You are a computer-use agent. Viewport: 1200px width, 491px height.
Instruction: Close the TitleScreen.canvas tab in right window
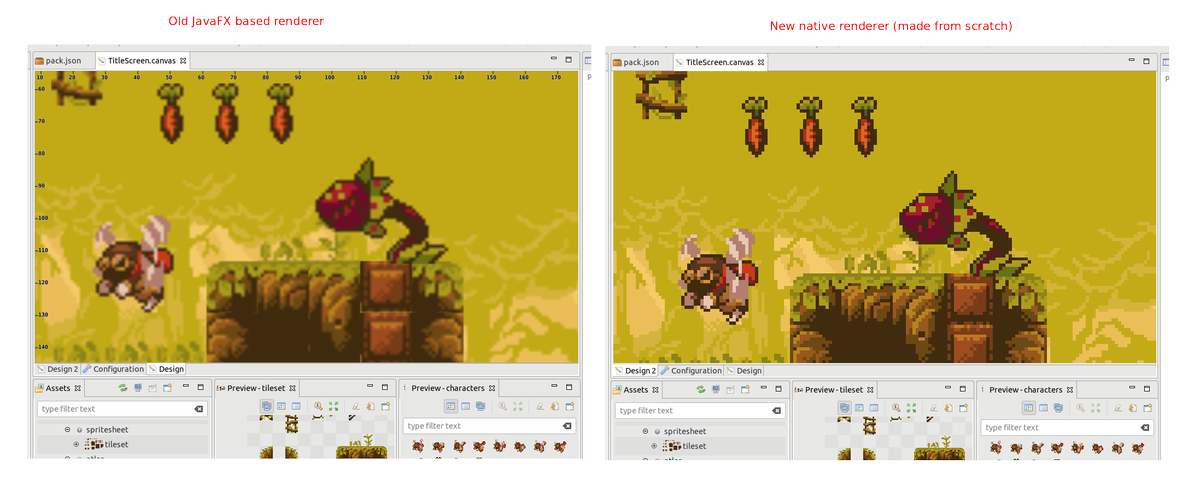tap(761, 62)
